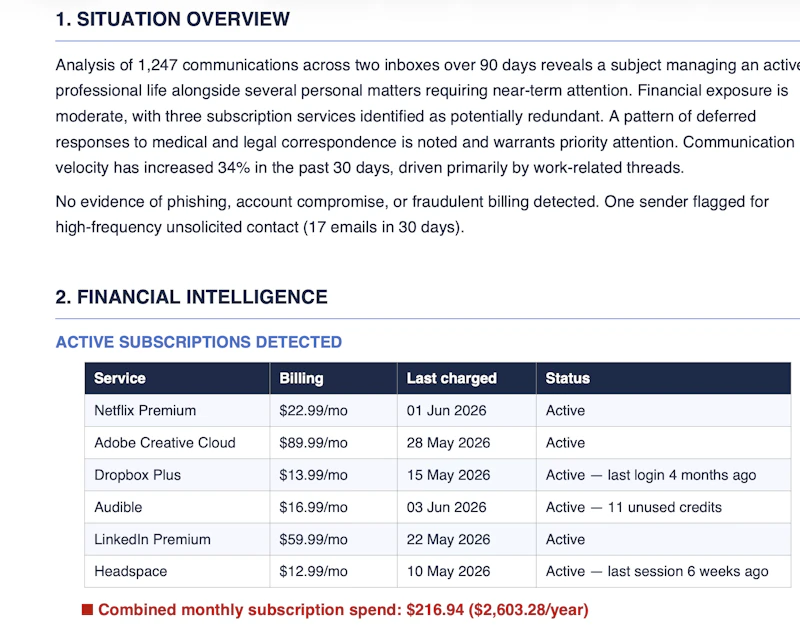Click the paragraph starting 'Analysis of 1,247 communications'
Image resolution: width=800 pixels, height=627 pixels.
point(428,116)
